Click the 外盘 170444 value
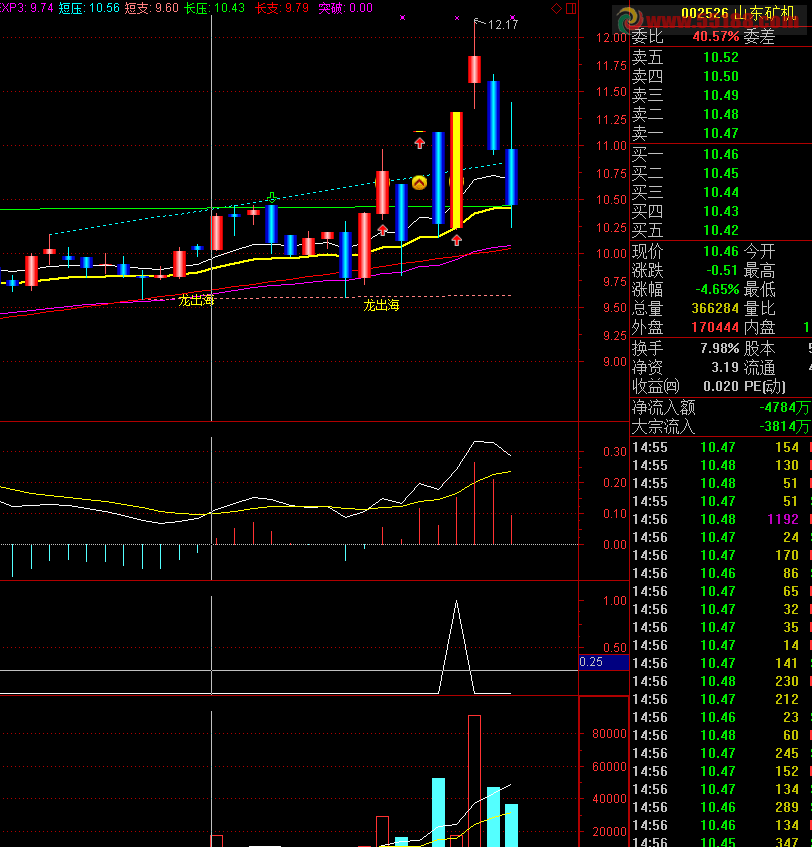Viewport: 812px width, 847px height. [x=715, y=327]
